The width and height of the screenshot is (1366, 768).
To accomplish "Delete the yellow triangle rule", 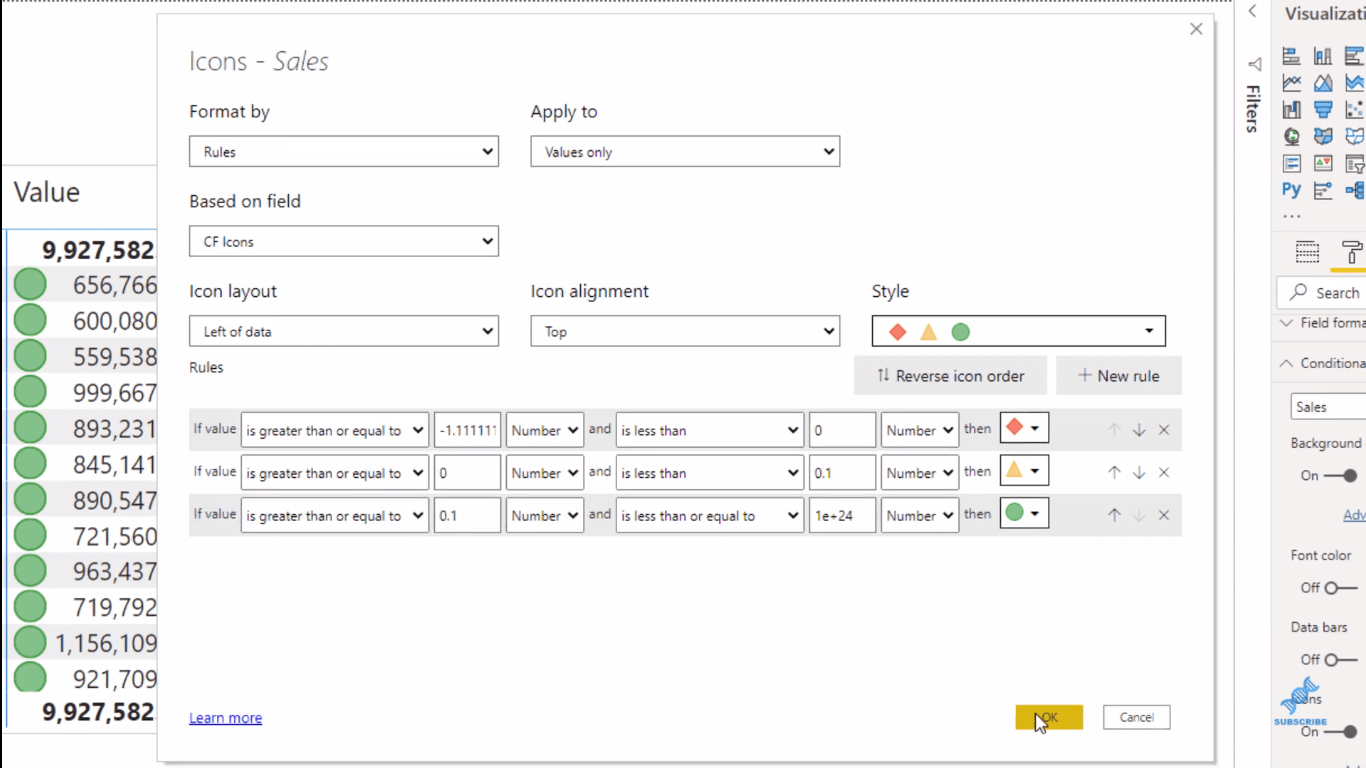I will (1164, 473).
